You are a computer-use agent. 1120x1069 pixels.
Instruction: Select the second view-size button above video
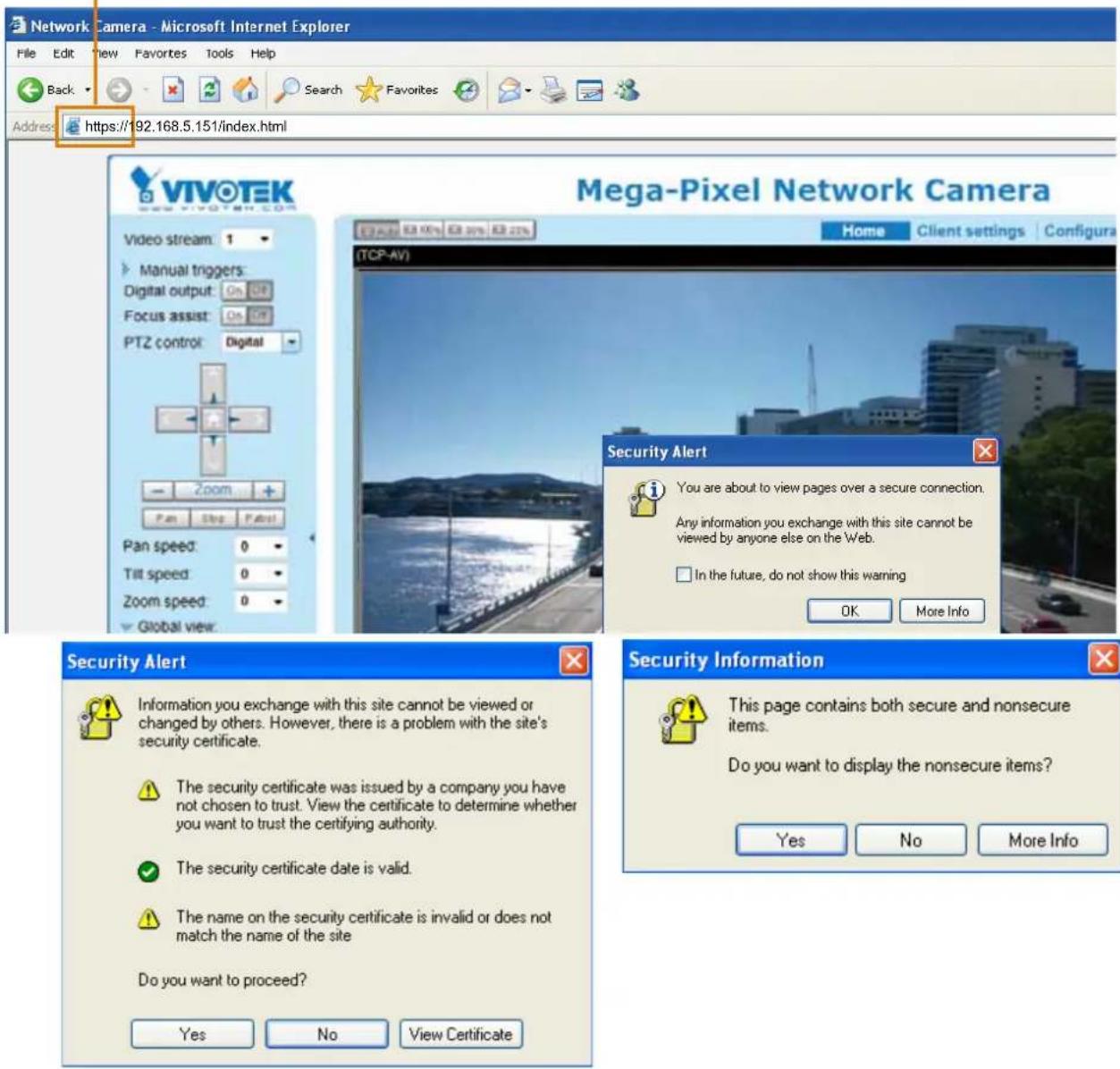click(422, 231)
